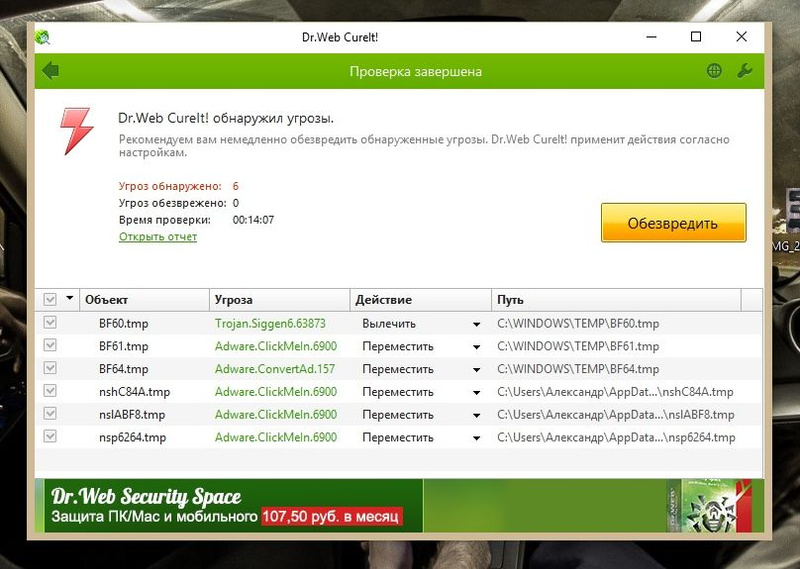Click the green back arrow icon
This screenshot has width=800, height=569.
click(51, 71)
